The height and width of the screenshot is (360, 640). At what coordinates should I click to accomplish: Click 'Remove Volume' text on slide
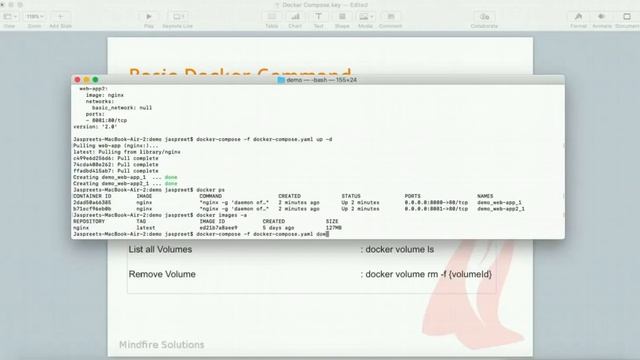[x=162, y=274]
